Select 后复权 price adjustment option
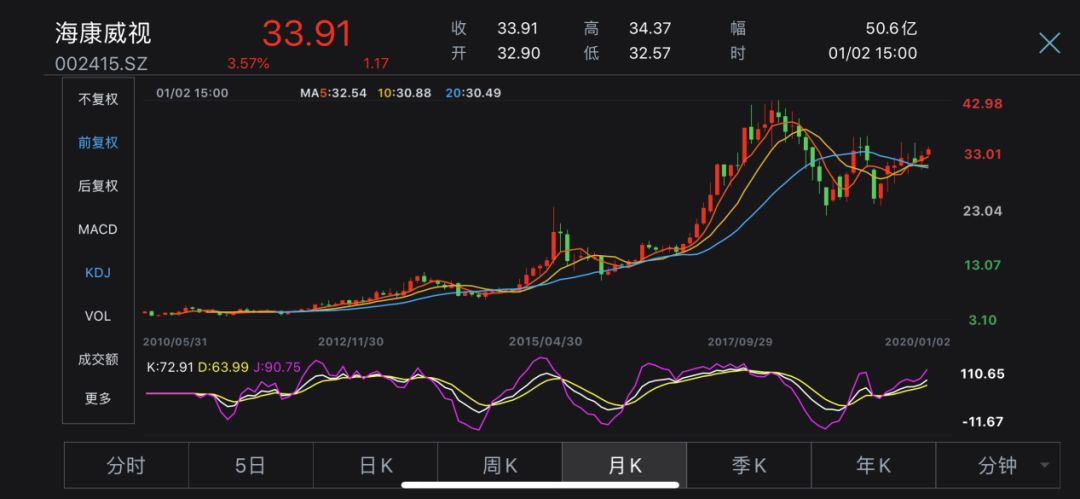The height and width of the screenshot is (499, 1080). pos(98,186)
